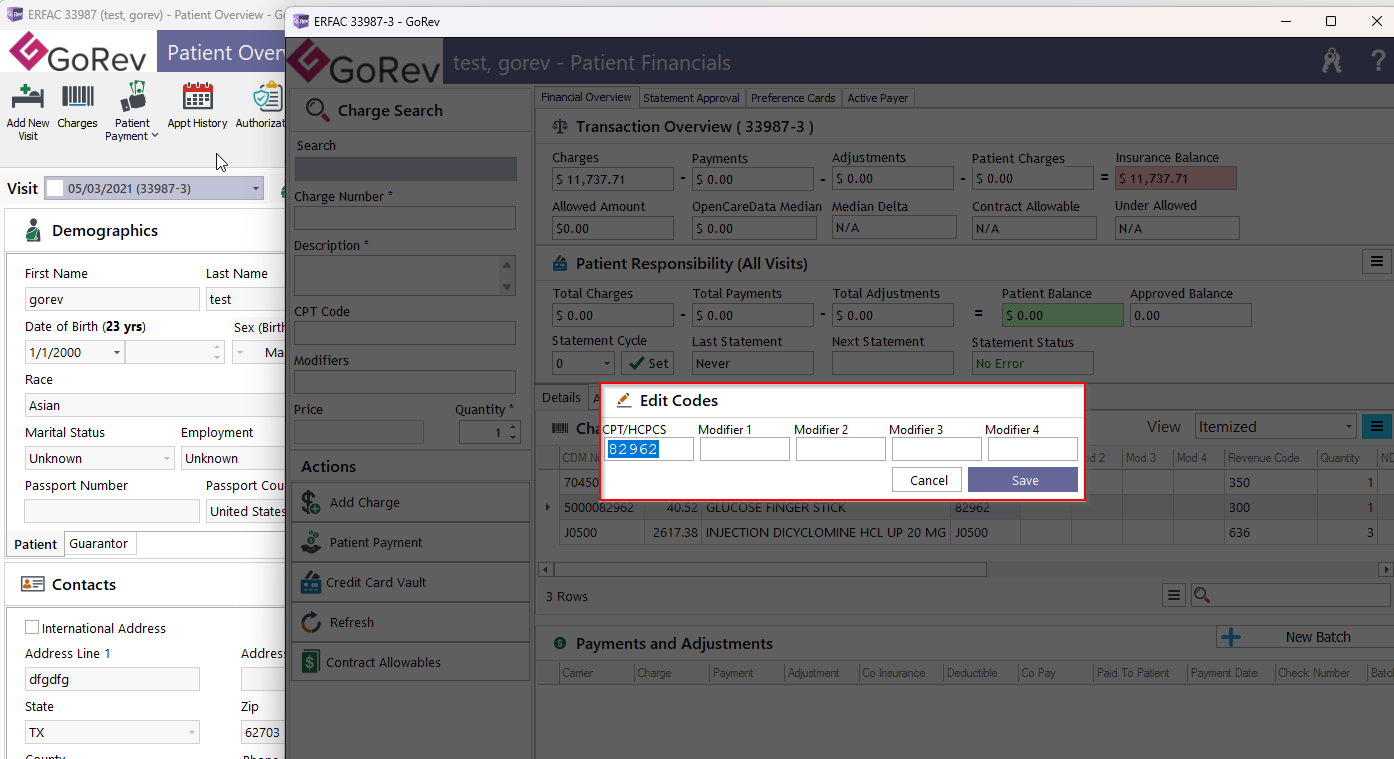Click CPT/HCPCS field with 82962
The height and width of the screenshot is (759, 1394).
click(649, 449)
